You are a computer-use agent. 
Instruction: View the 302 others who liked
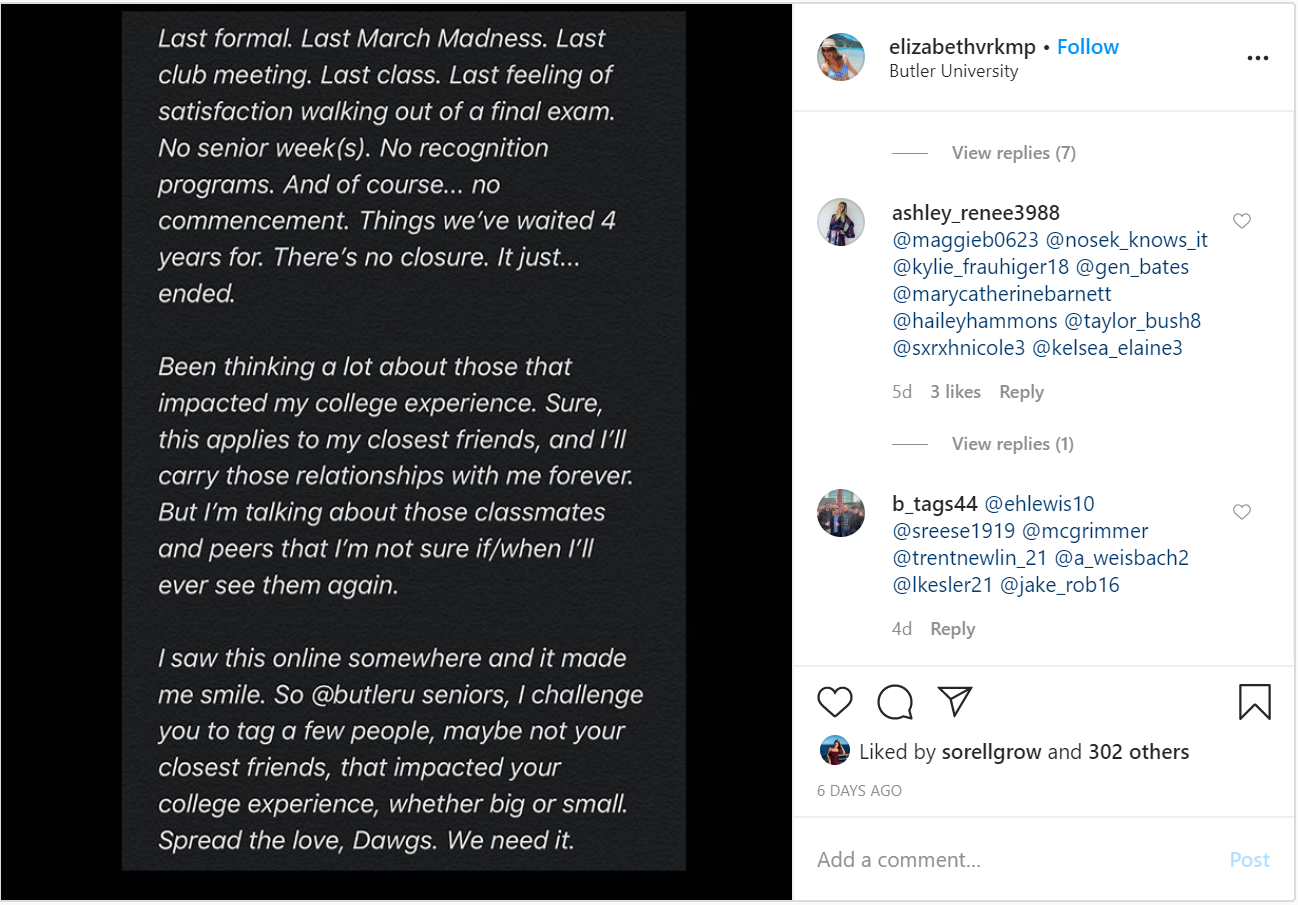[1139, 752]
